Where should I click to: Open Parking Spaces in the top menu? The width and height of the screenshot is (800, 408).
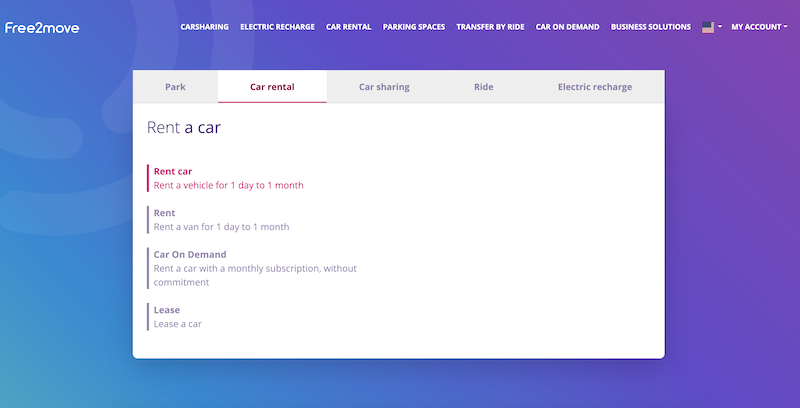pos(414,27)
